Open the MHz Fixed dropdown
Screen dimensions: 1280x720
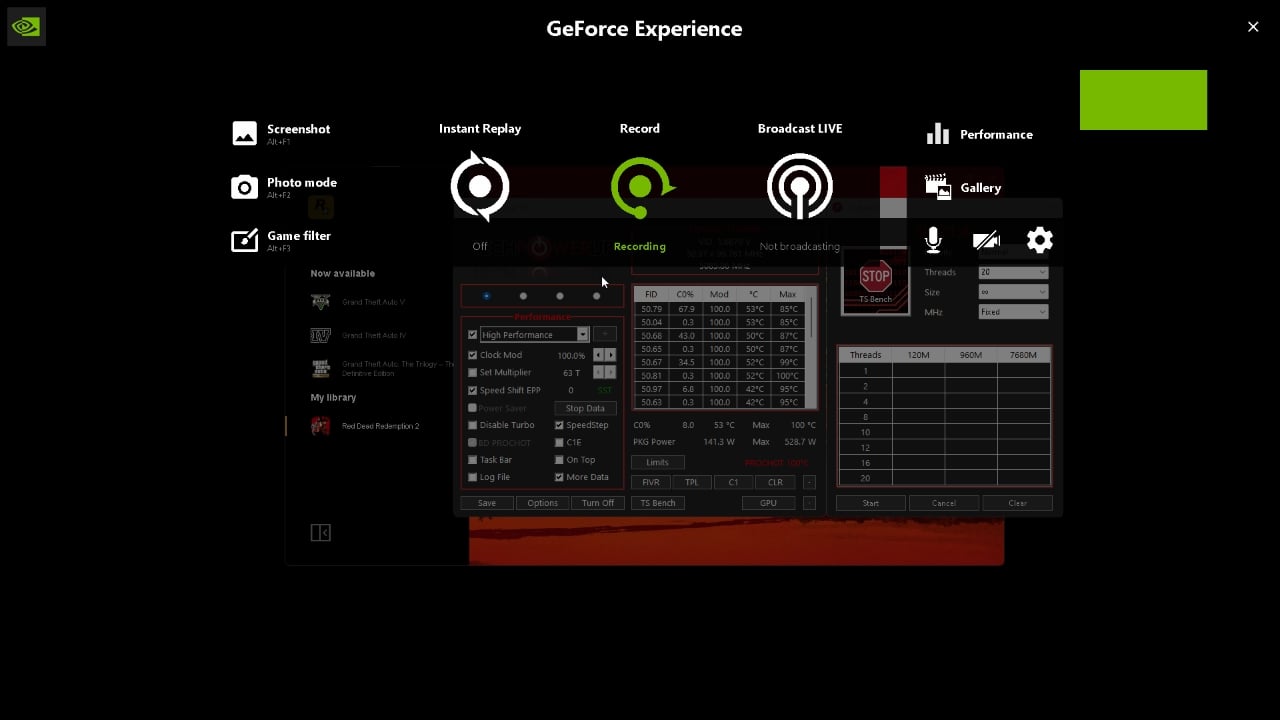pos(1013,312)
